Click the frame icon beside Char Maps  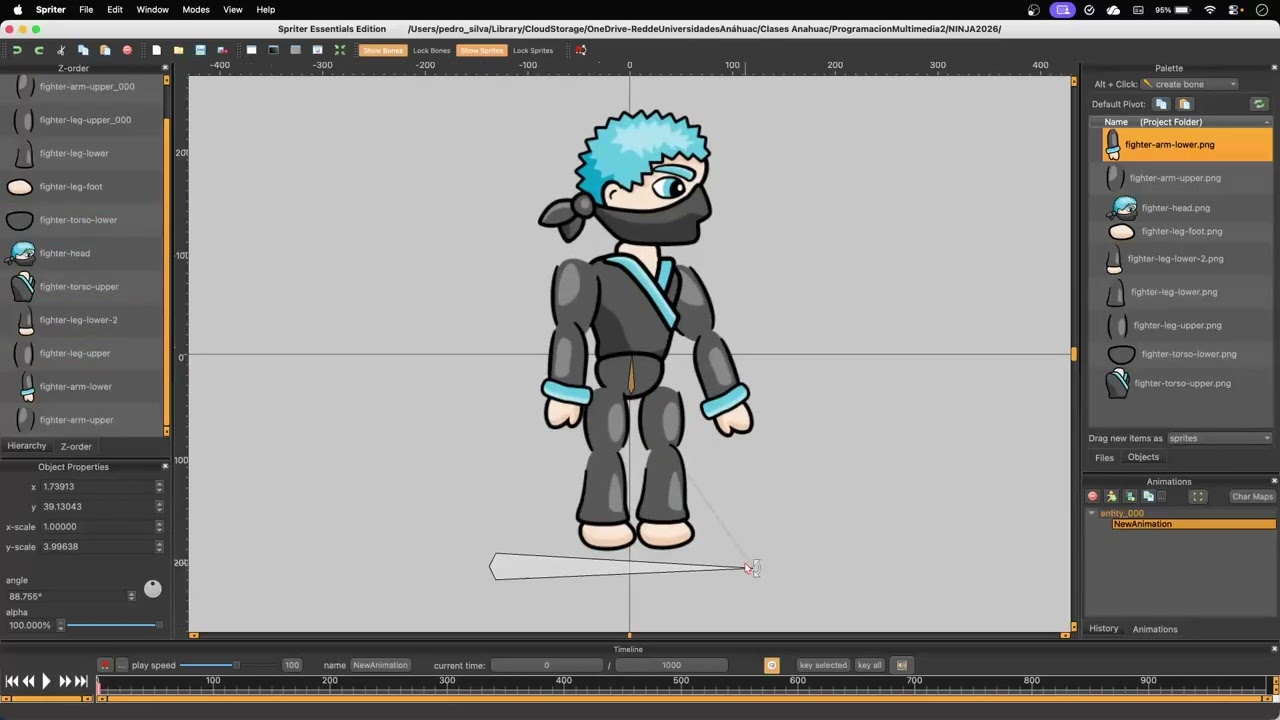[1197, 496]
